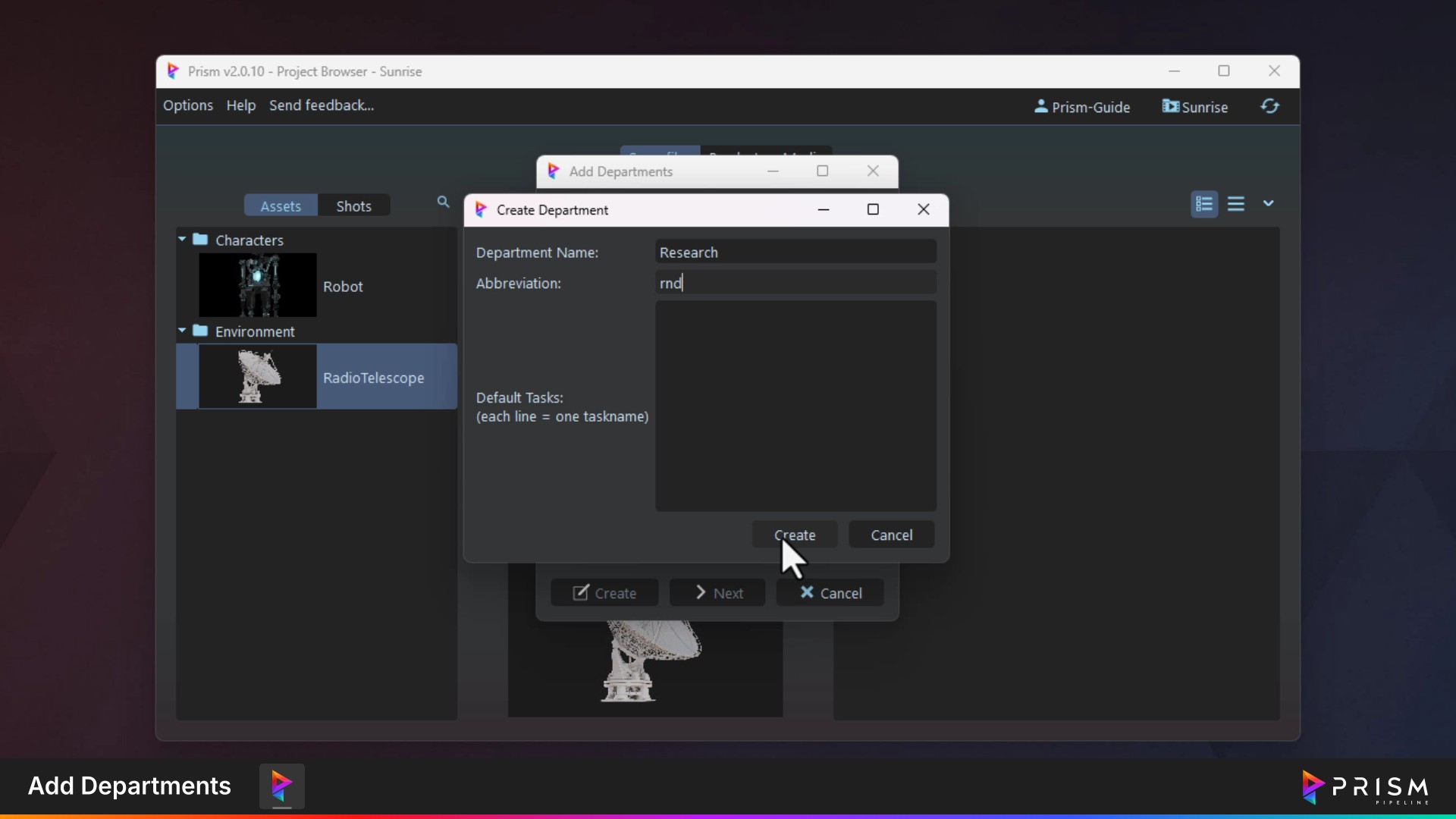1456x819 pixels.
Task: Collapse the Characters tree folder
Action: 182,239
